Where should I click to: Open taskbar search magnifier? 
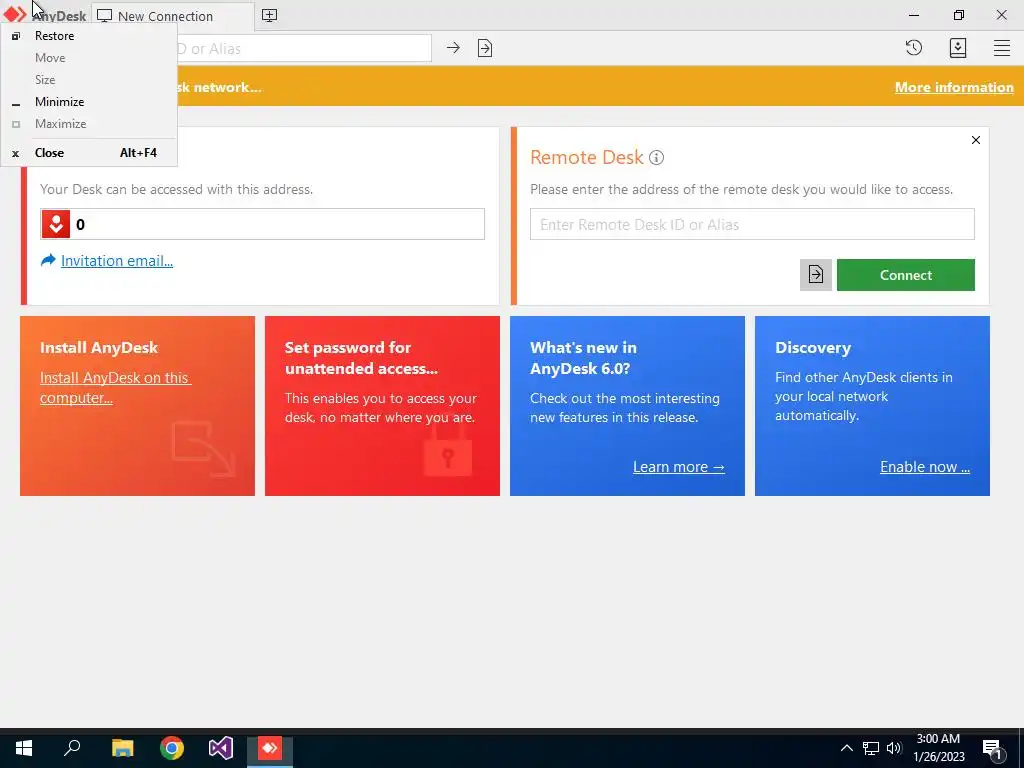click(72, 748)
